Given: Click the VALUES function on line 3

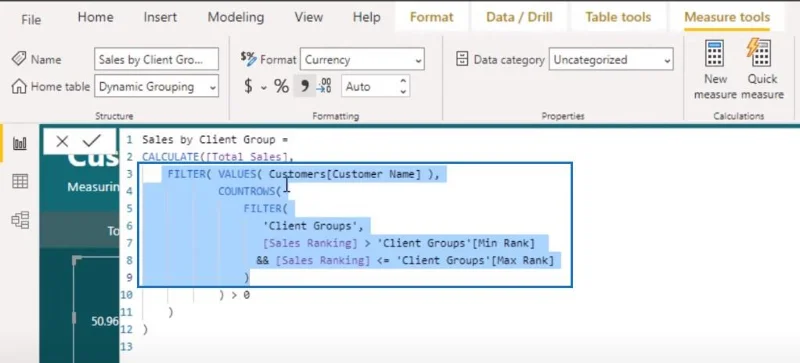Looking at the screenshot, I should (x=237, y=175).
